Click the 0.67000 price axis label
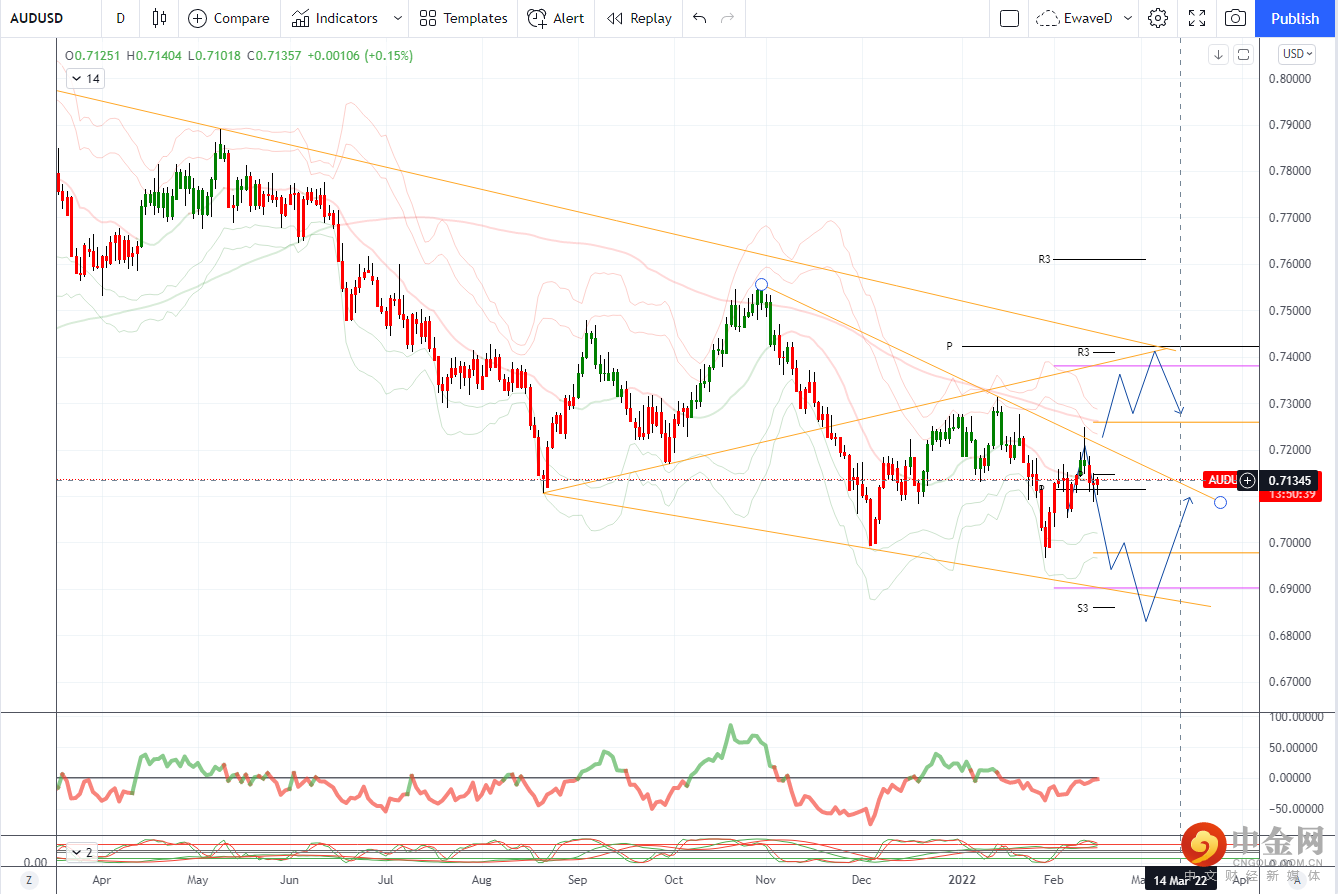 pos(1288,682)
